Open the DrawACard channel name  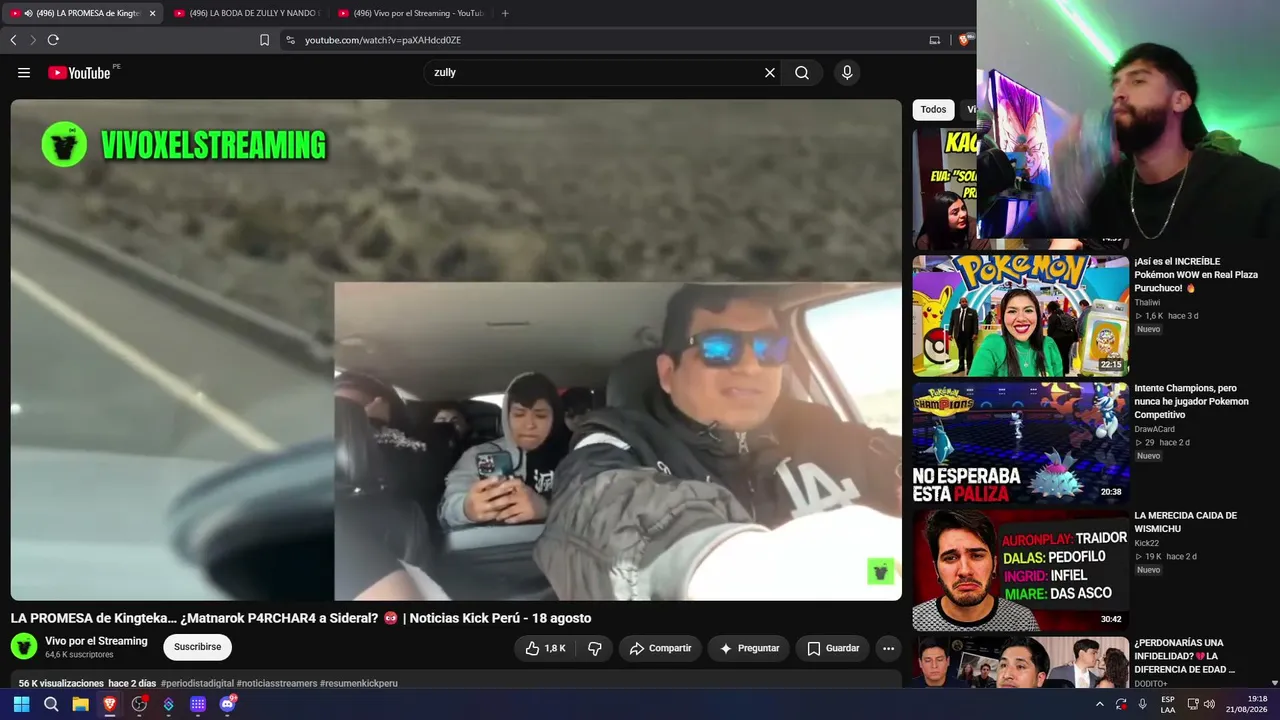click(x=1154, y=429)
